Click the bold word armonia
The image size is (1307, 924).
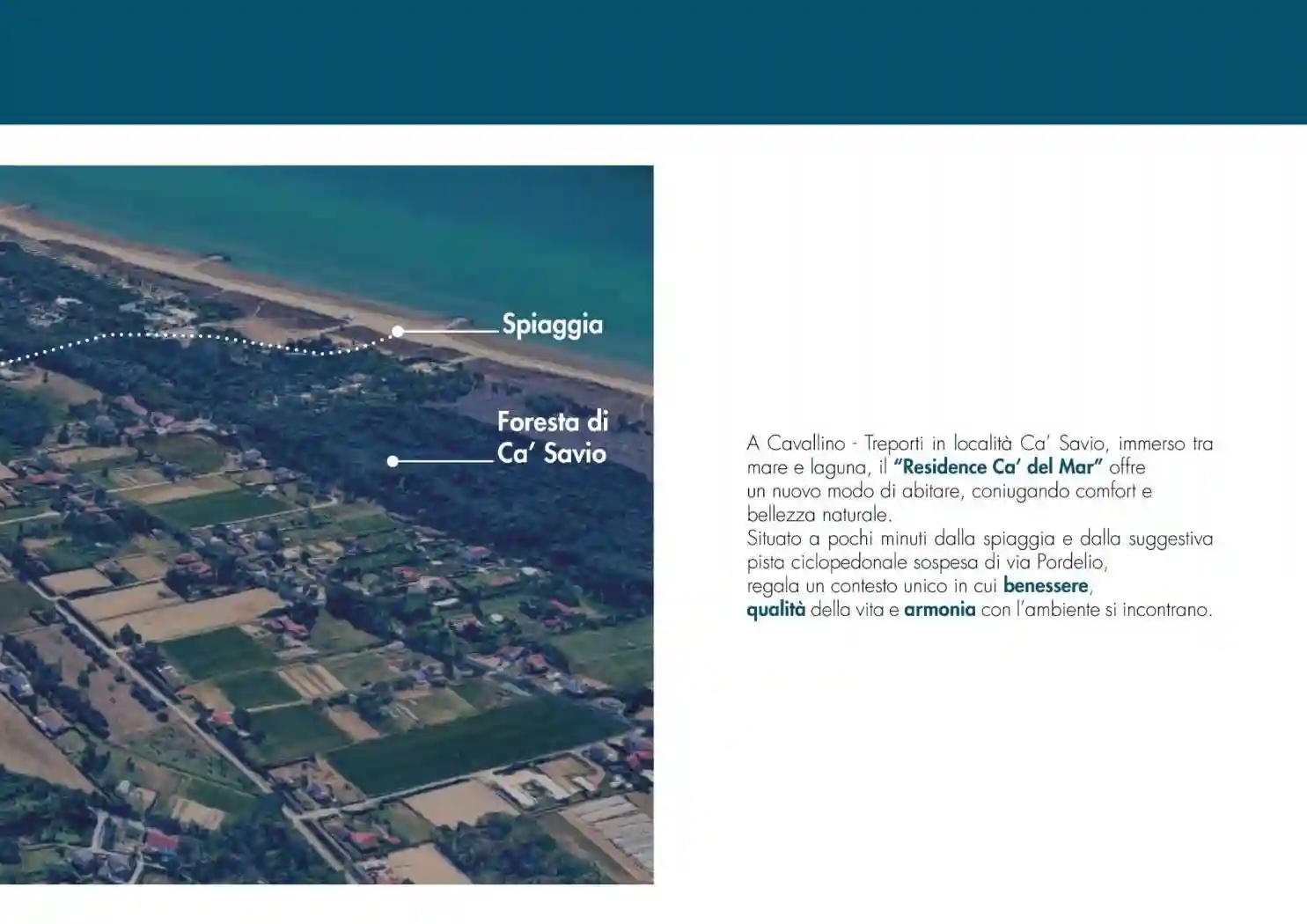[940, 610]
